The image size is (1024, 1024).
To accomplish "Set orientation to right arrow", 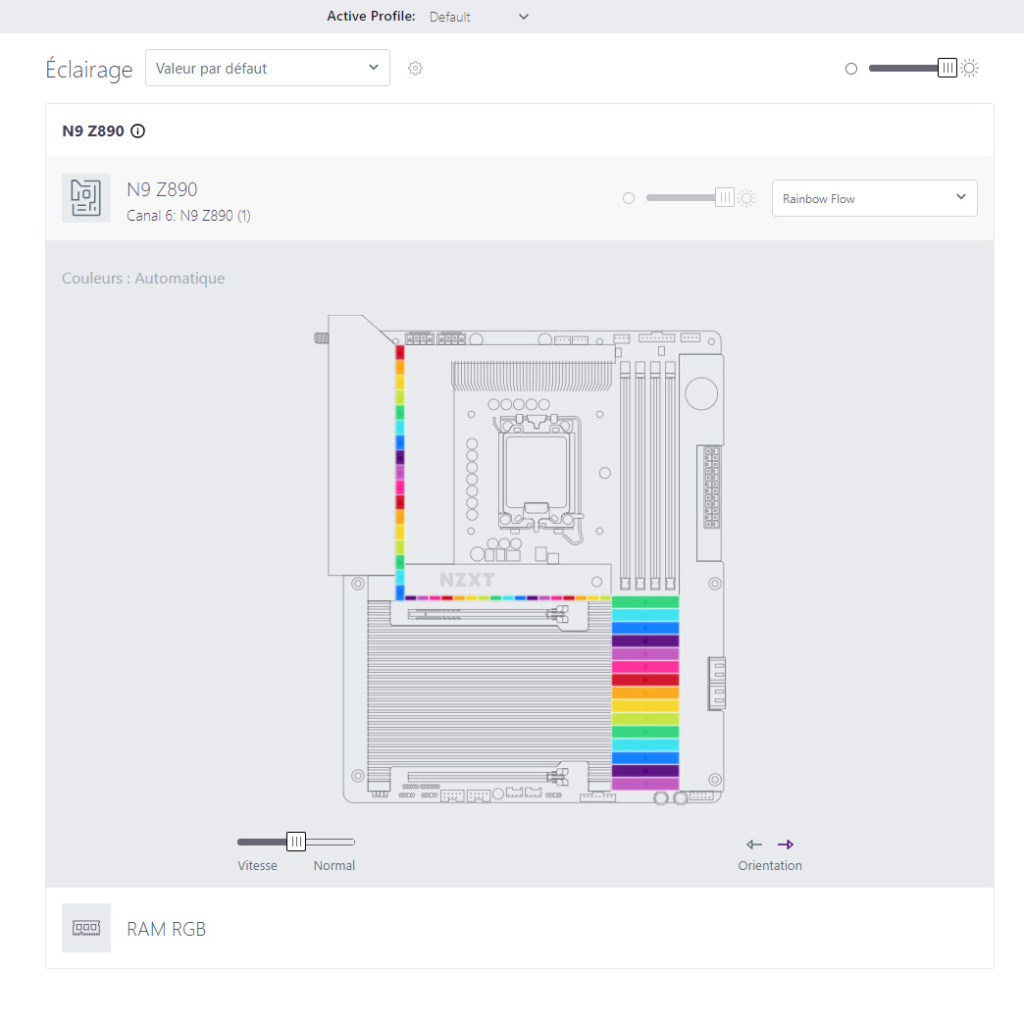I will pyautogui.click(x=786, y=844).
